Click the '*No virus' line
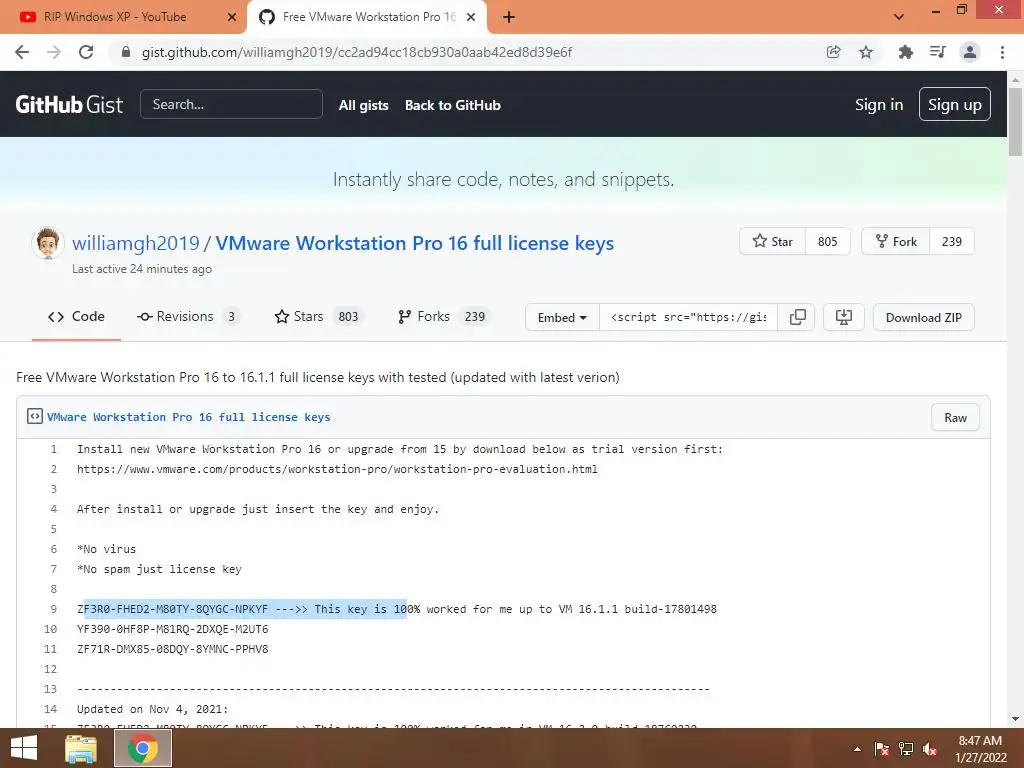Screen dimensions: 1024x768 106,549
